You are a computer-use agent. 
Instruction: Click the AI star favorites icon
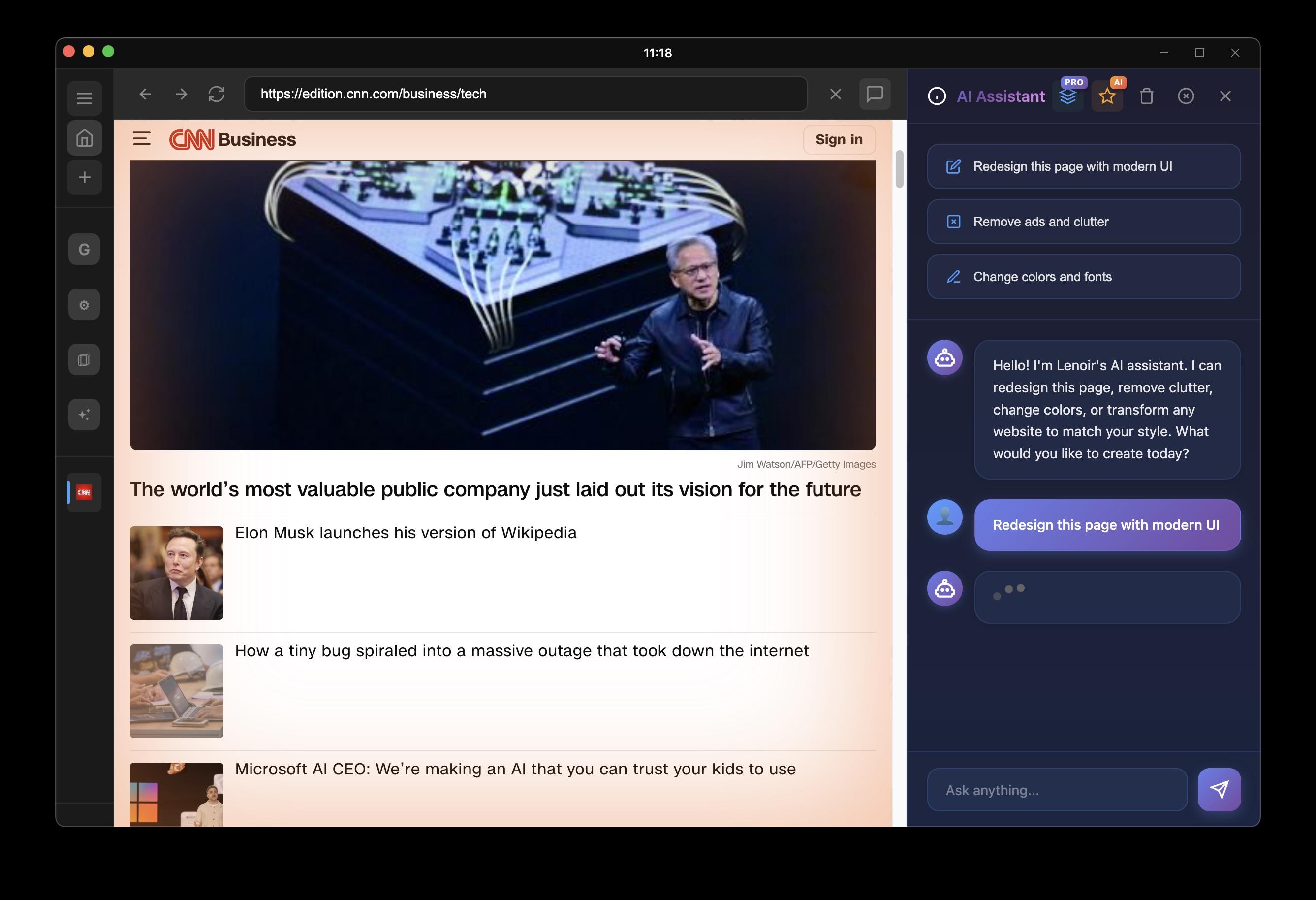coord(1106,96)
